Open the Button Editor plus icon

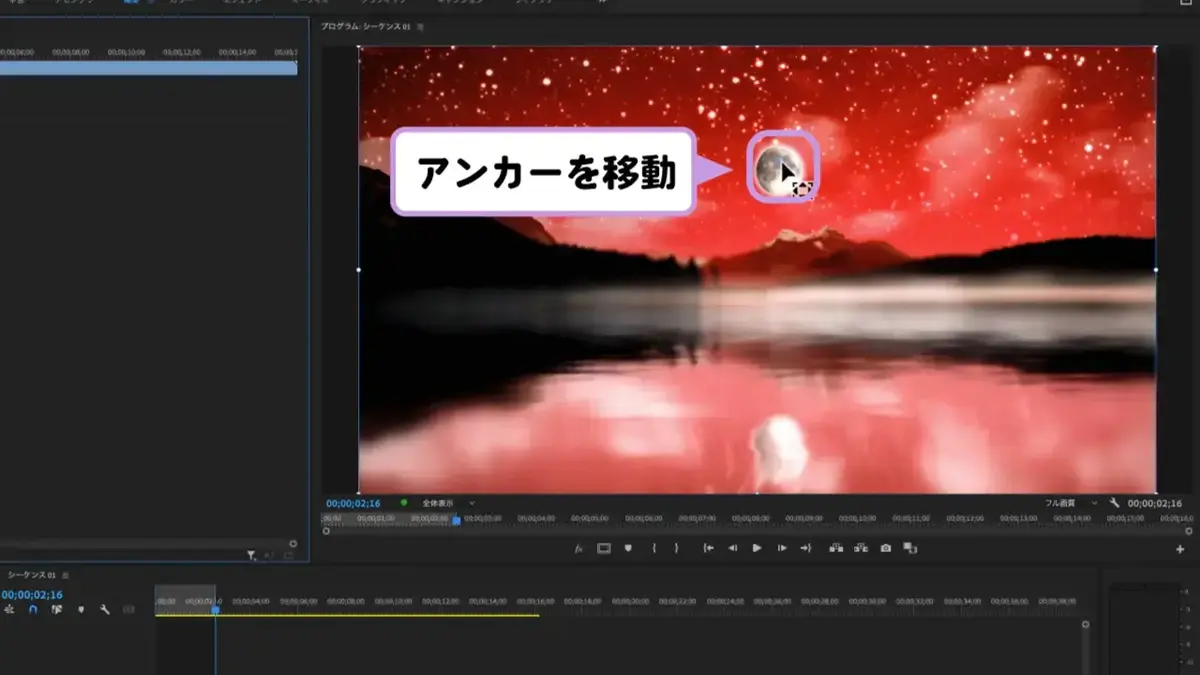point(1180,549)
